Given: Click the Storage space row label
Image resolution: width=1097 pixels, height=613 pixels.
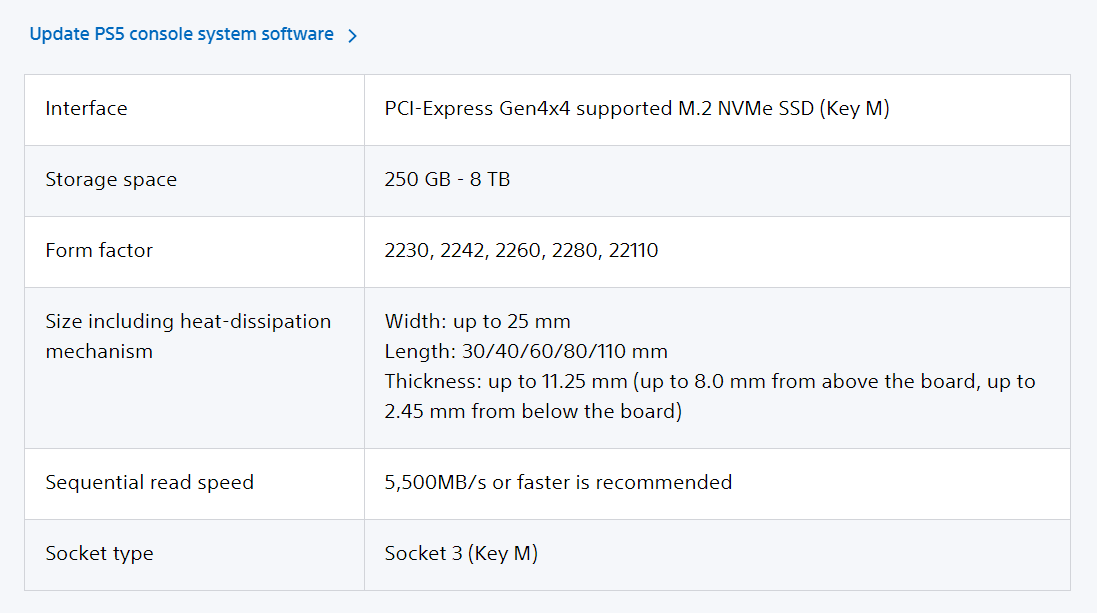Looking at the screenshot, I should [111, 180].
